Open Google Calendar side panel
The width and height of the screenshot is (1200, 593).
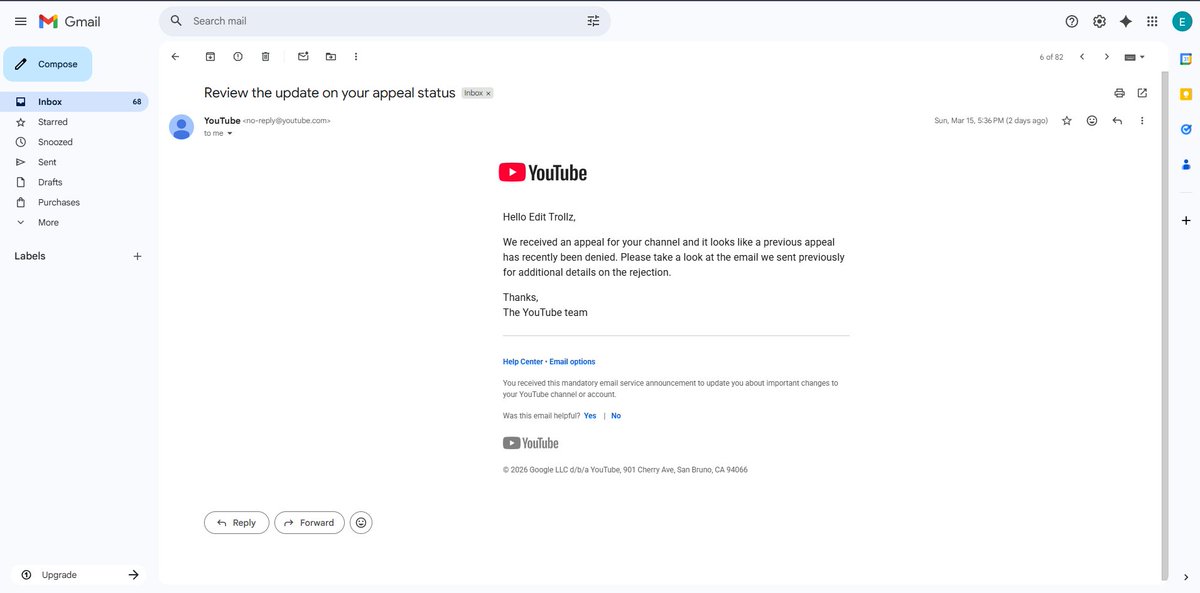[1186, 58]
